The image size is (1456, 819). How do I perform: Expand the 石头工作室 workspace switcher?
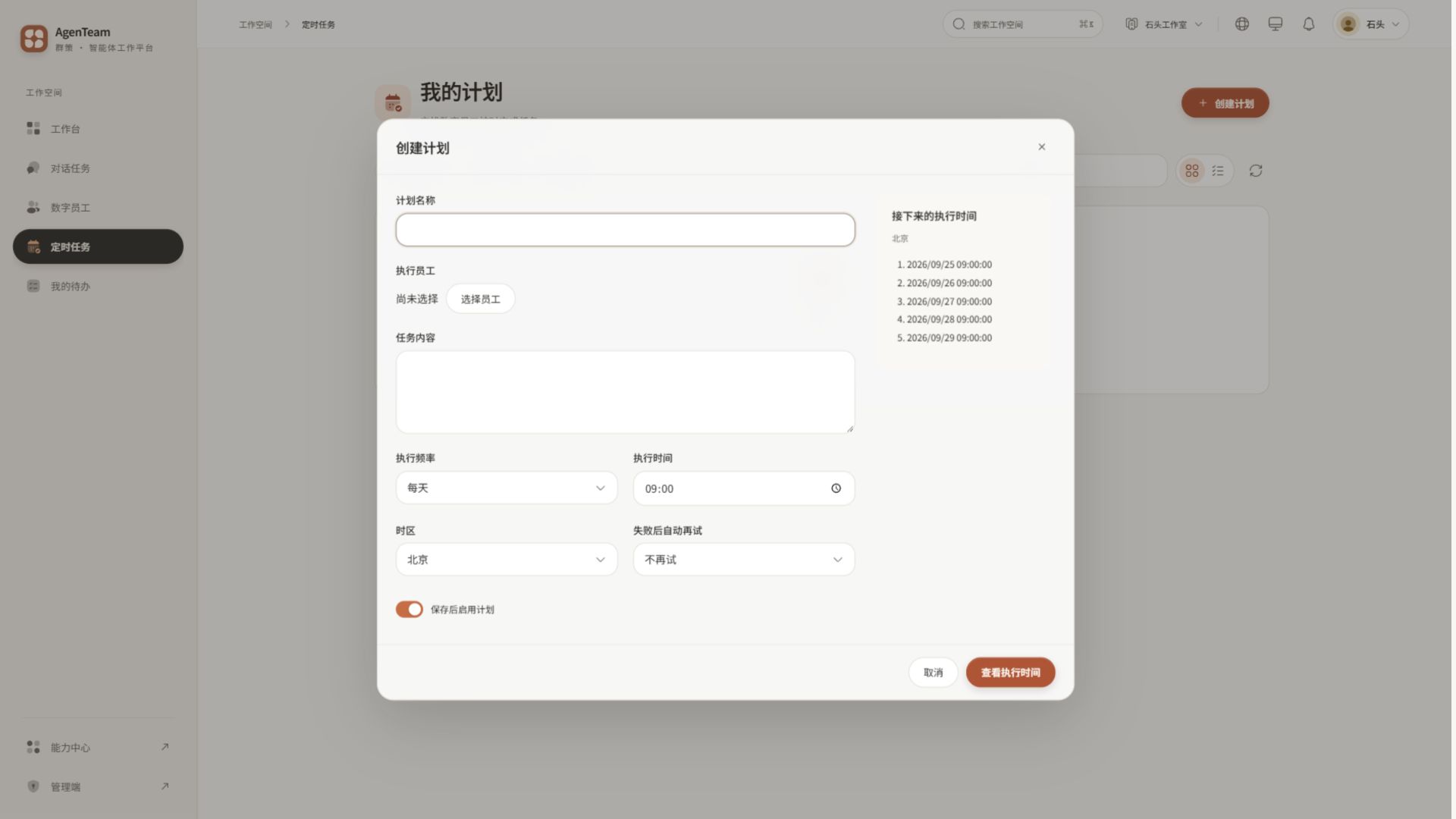(1164, 24)
